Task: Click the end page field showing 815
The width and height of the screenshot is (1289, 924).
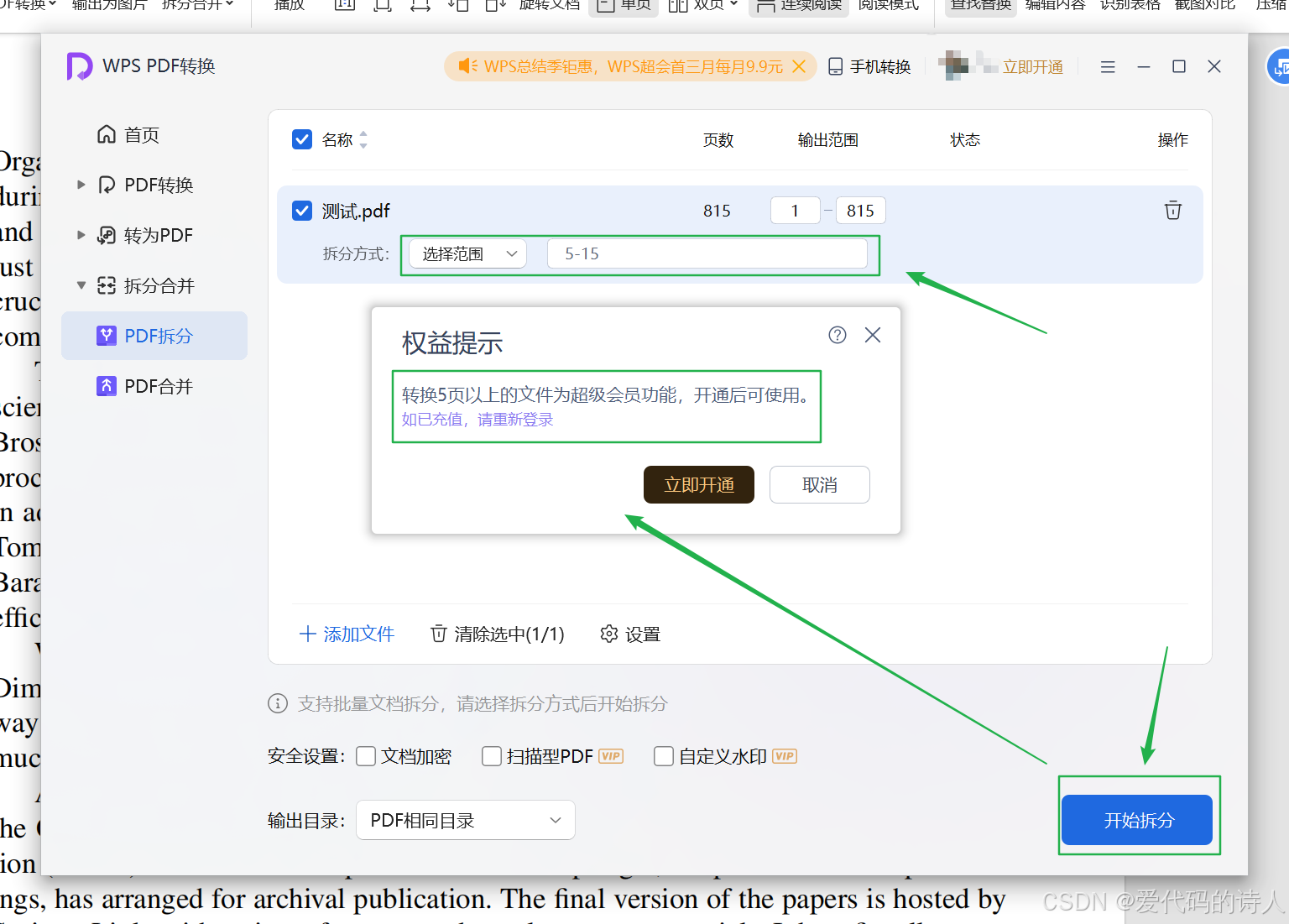Action: click(x=860, y=211)
